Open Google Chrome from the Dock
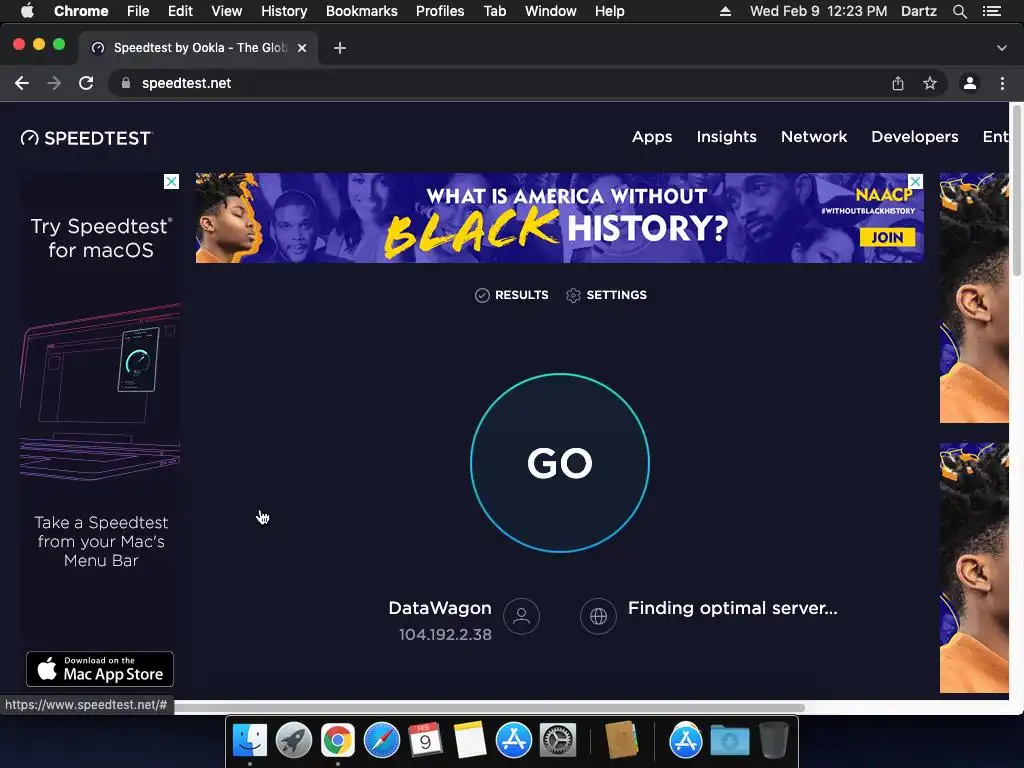This screenshot has height=768, width=1024. [338, 741]
